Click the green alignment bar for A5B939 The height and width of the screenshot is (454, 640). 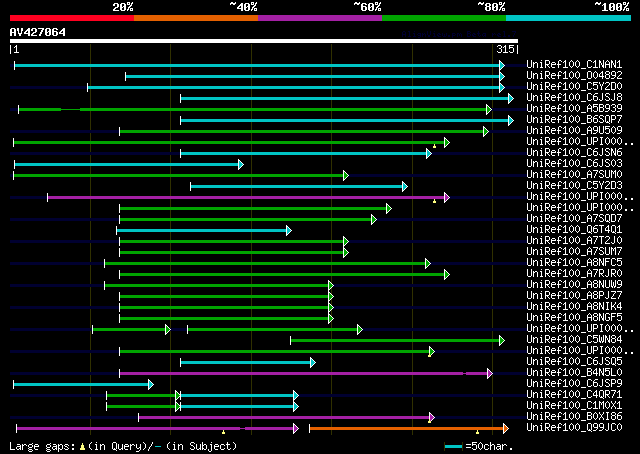(255, 109)
